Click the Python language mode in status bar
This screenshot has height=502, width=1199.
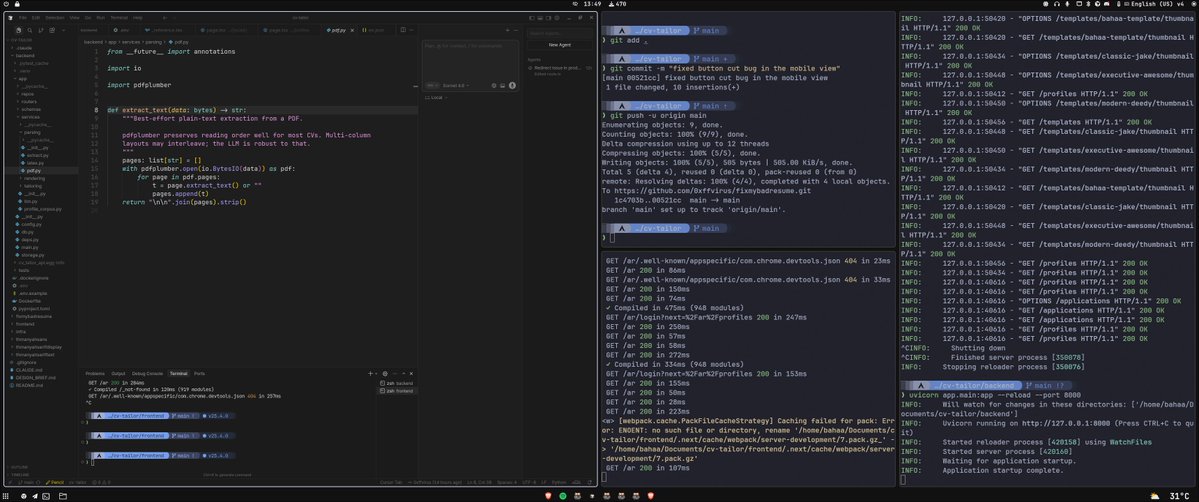[x=558, y=482]
